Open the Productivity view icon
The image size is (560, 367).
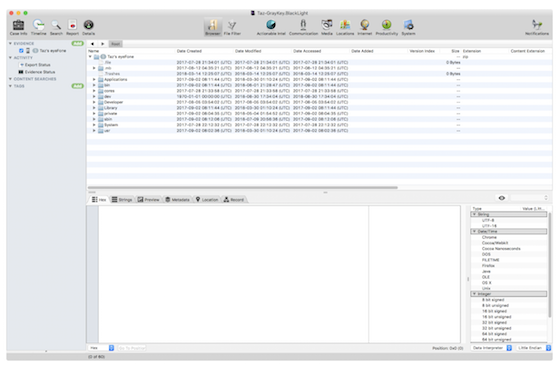click(x=386, y=27)
